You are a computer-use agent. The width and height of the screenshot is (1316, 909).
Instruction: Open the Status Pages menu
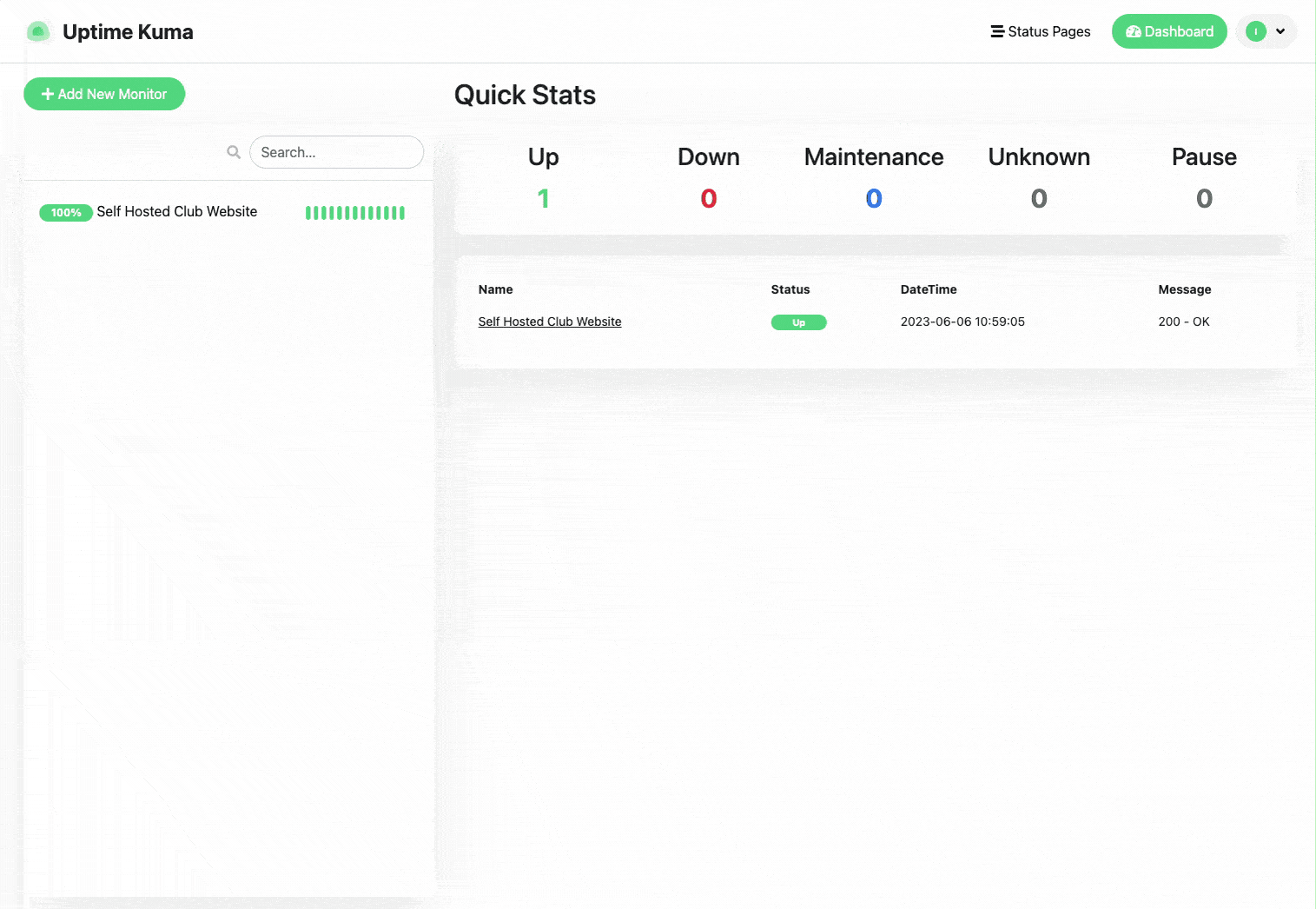click(x=1041, y=31)
